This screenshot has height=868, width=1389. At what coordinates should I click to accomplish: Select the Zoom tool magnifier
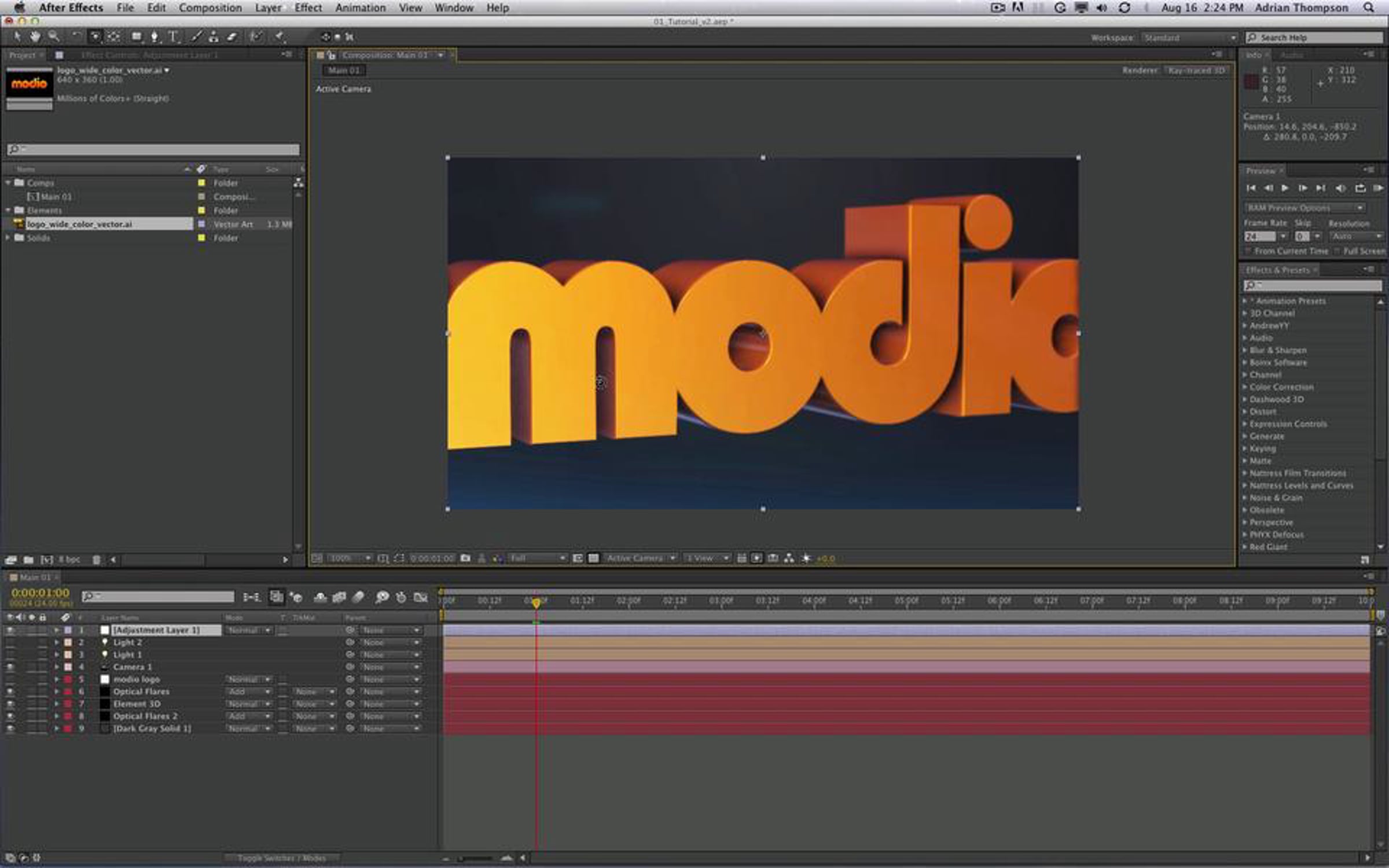pyautogui.click(x=54, y=36)
